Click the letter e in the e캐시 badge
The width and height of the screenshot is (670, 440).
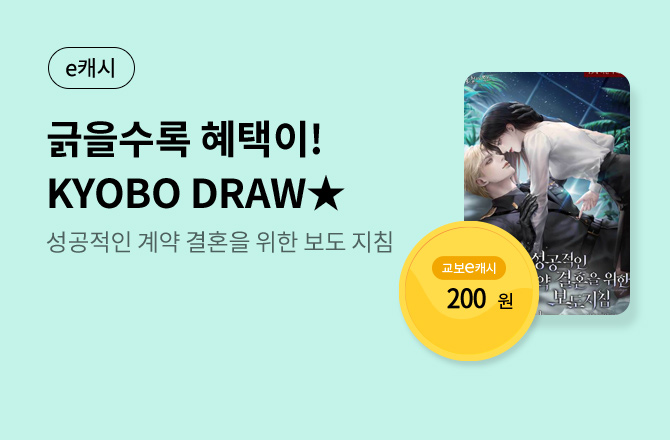click(71, 69)
